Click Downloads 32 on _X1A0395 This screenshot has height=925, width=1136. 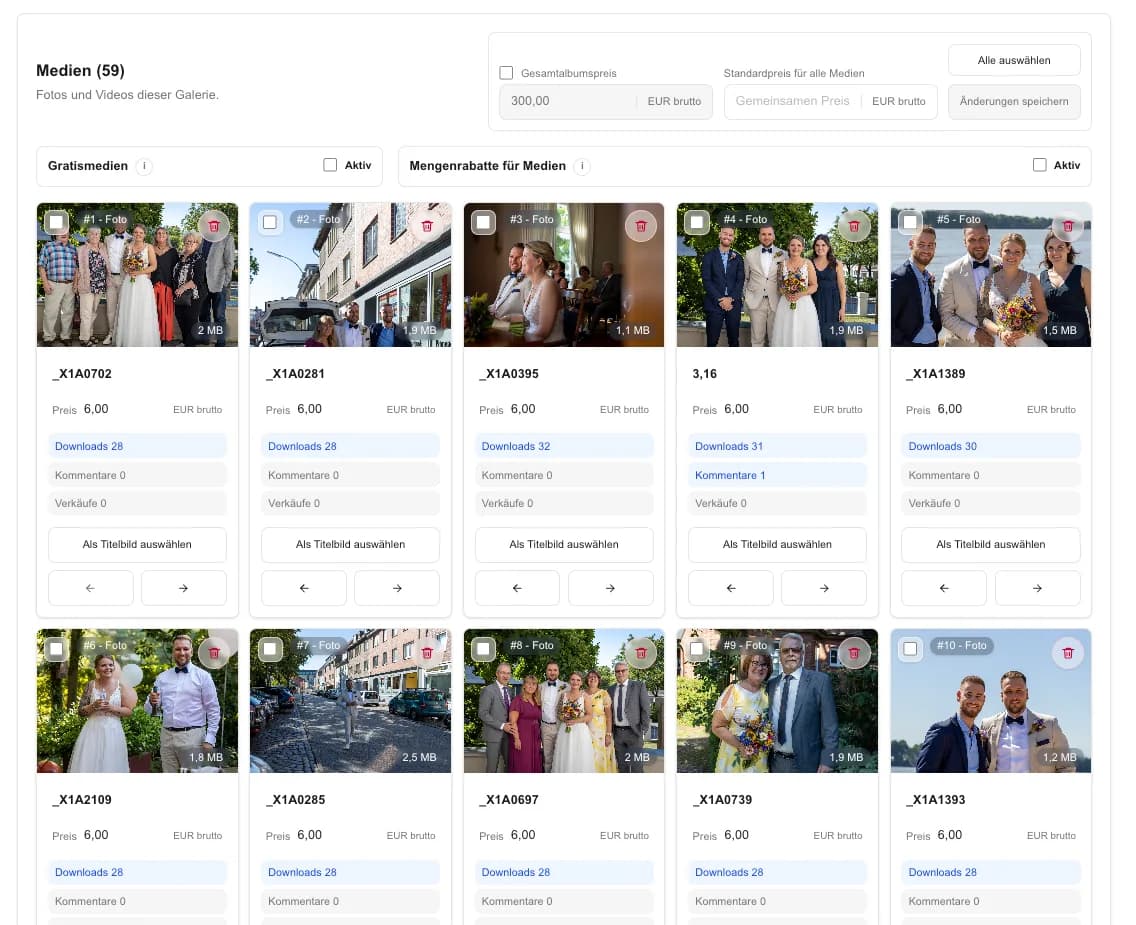[x=564, y=446]
